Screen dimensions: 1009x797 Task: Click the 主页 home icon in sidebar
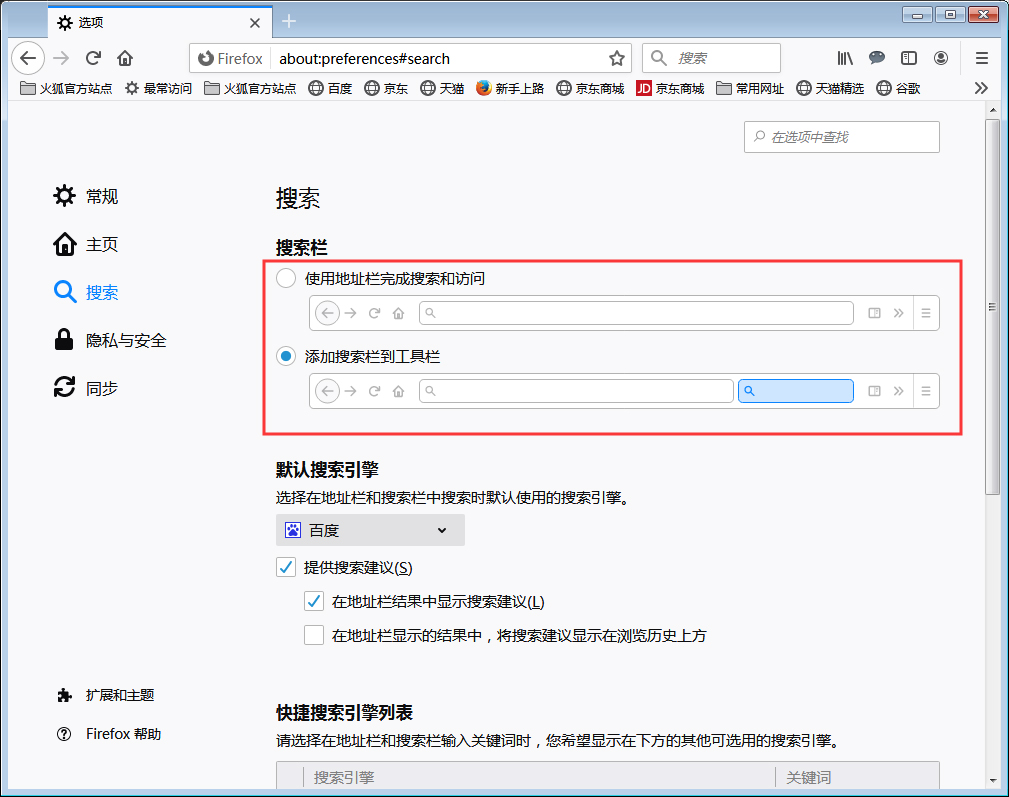[64, 244]
